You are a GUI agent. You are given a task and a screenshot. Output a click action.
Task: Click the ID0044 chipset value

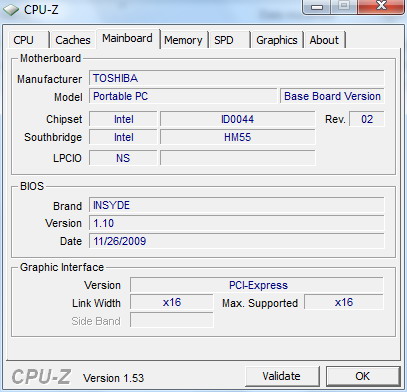237,119
